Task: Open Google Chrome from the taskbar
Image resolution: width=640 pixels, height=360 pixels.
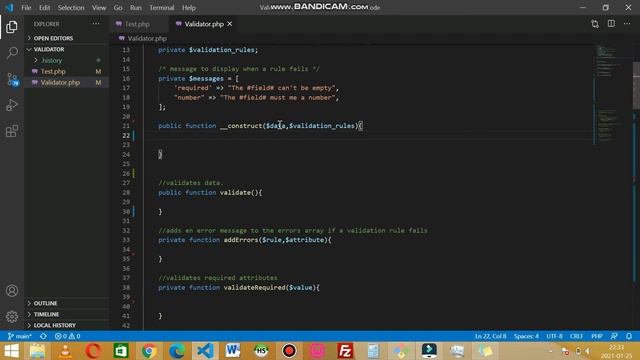Action: 149,351
